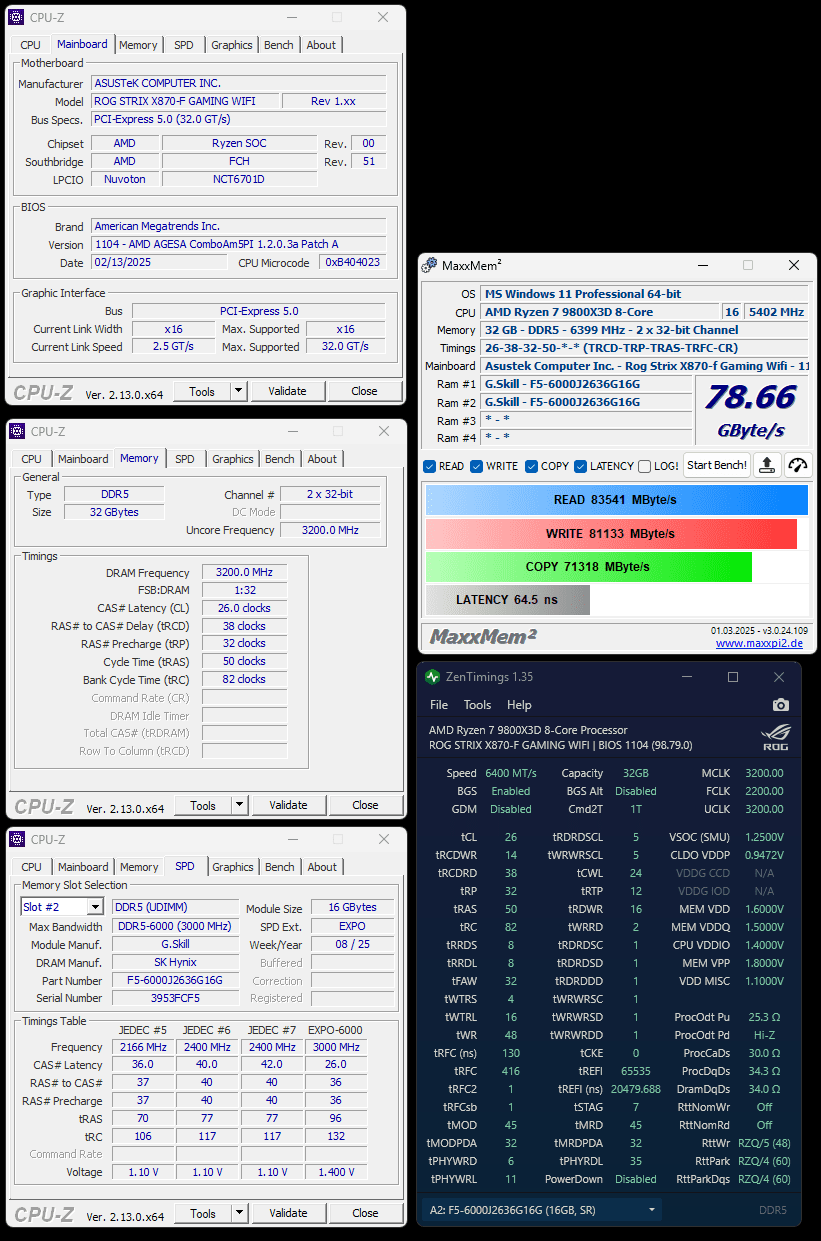821x1241 pixels.
Task: Open the Help menu in ZenTimings
Action: pos(519,705)
